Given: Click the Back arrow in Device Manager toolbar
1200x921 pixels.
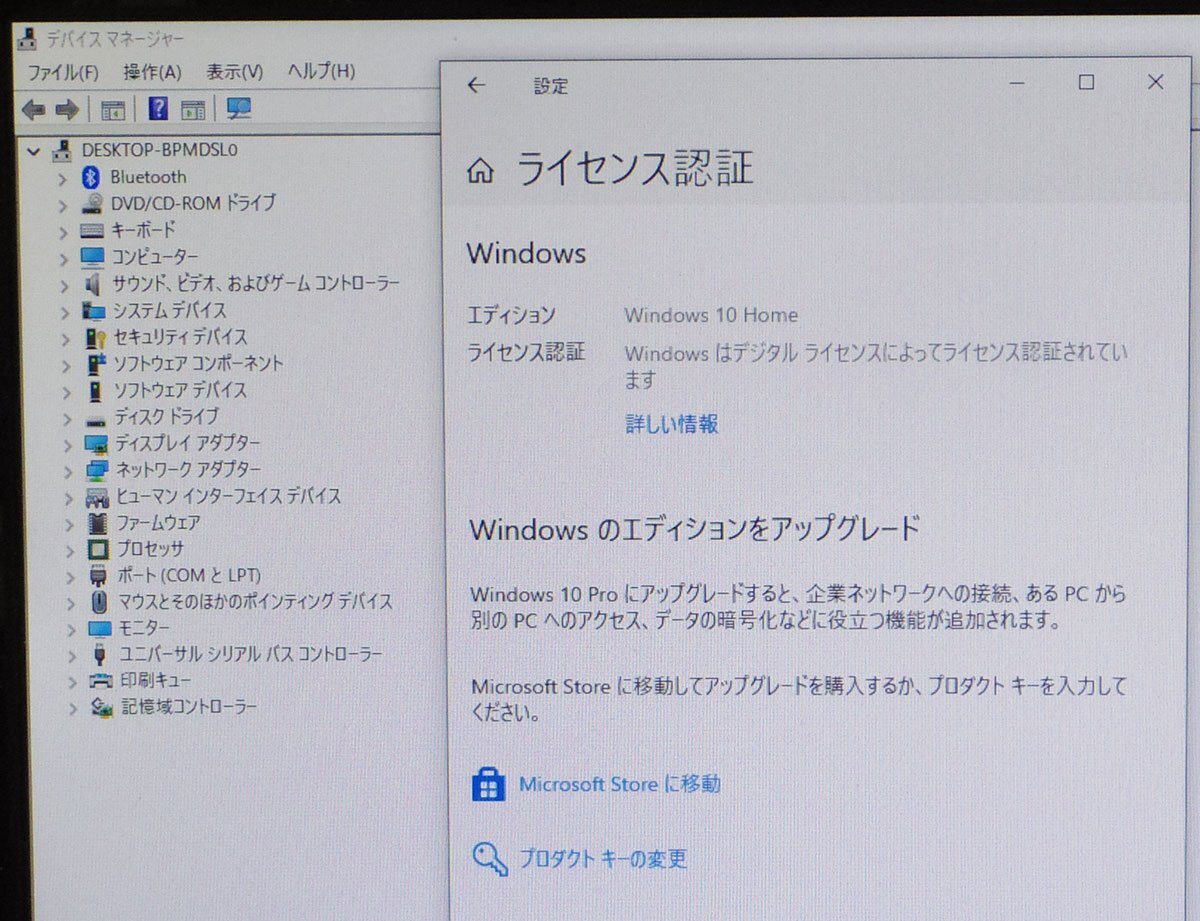Looking at the screenshot, I should click(33, 109).
